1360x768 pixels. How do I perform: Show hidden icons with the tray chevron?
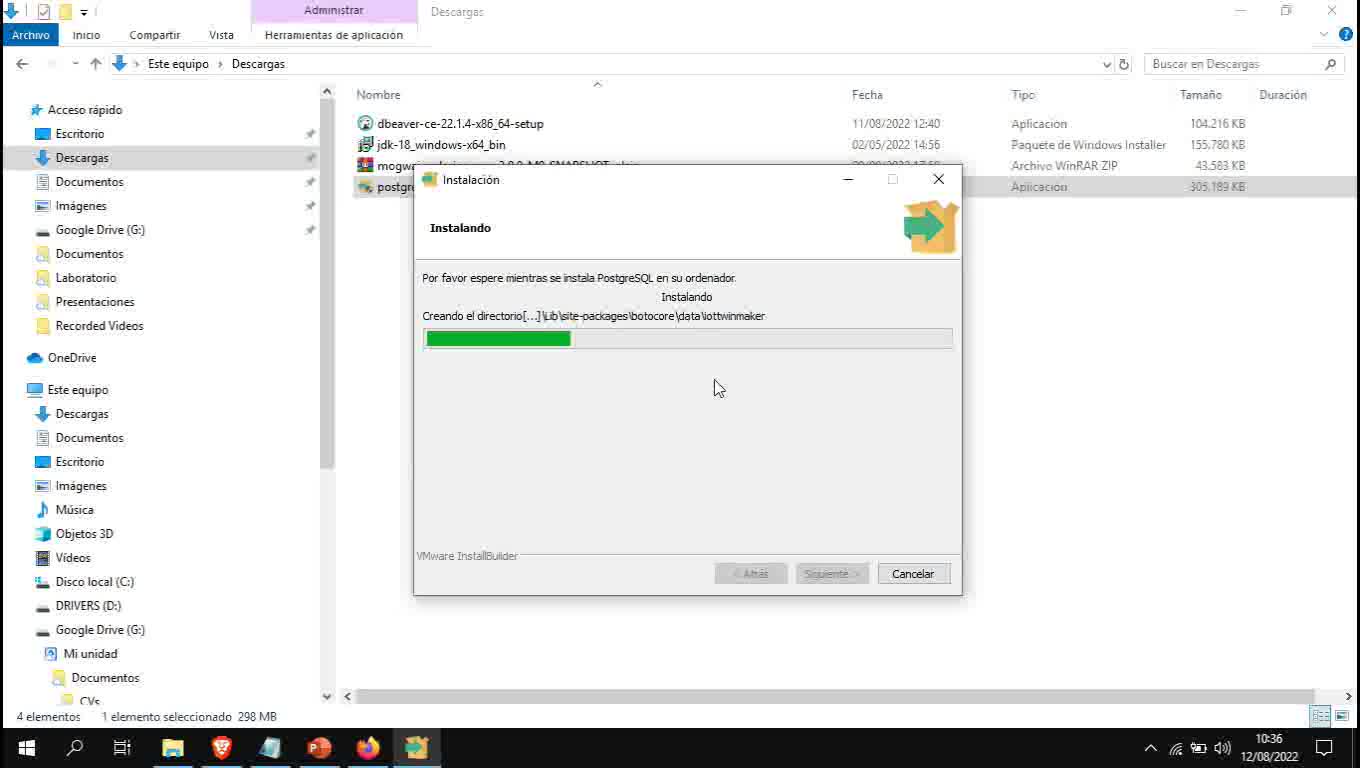[1150, 748]
